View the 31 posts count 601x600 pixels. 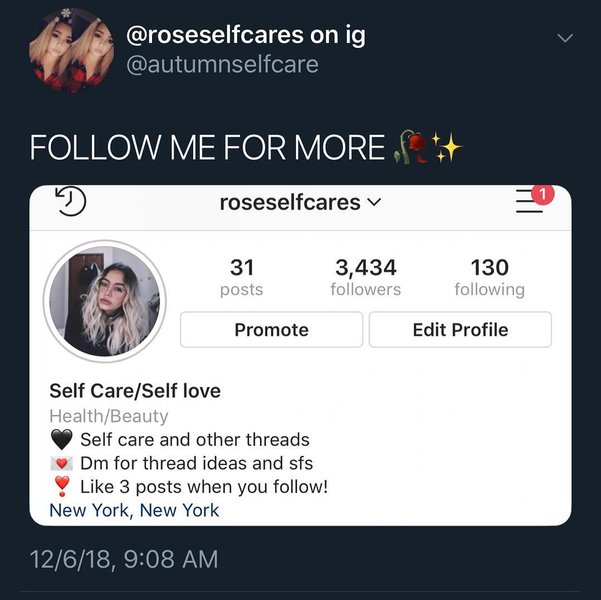pyautogui.click(x=241, y=277)
